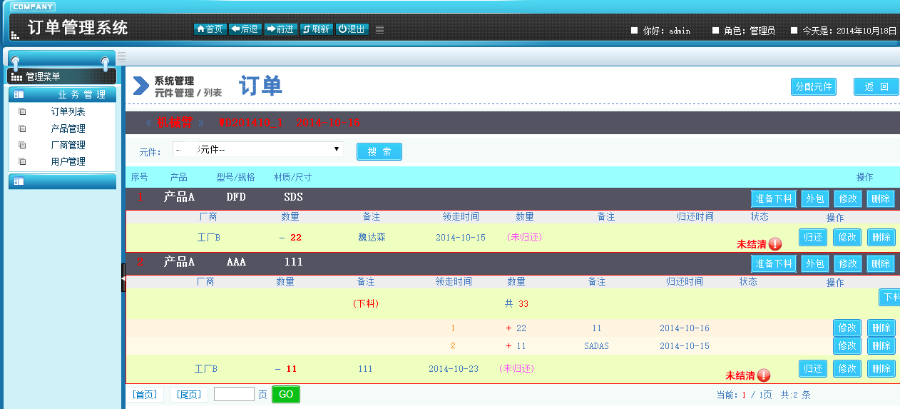The image size is (900, 409).
Task: Click the 管理菜单 grid icon
Action: tap(16, 77)
